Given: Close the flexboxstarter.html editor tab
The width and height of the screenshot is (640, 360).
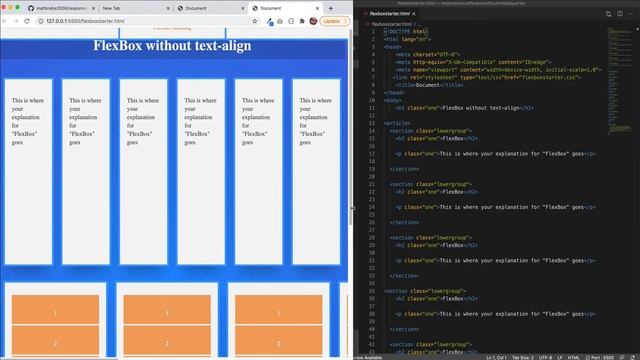Looking at the screenshot, I should point(414,13).
